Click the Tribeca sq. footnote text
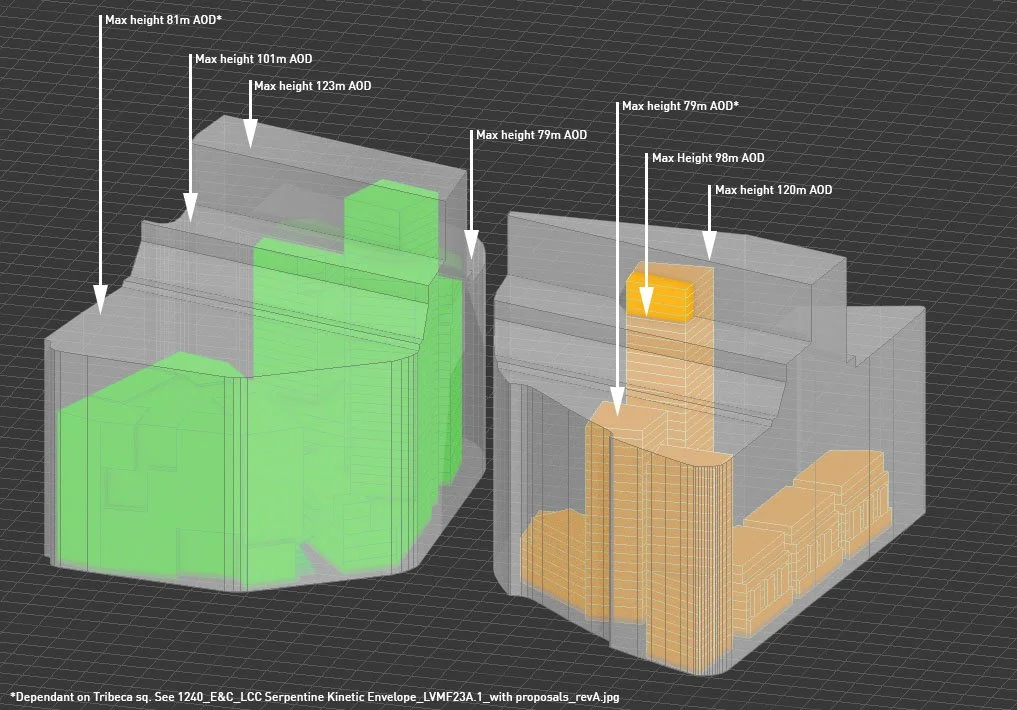The width and height of the screenshot is (1017, 710). tap(315, 697)
